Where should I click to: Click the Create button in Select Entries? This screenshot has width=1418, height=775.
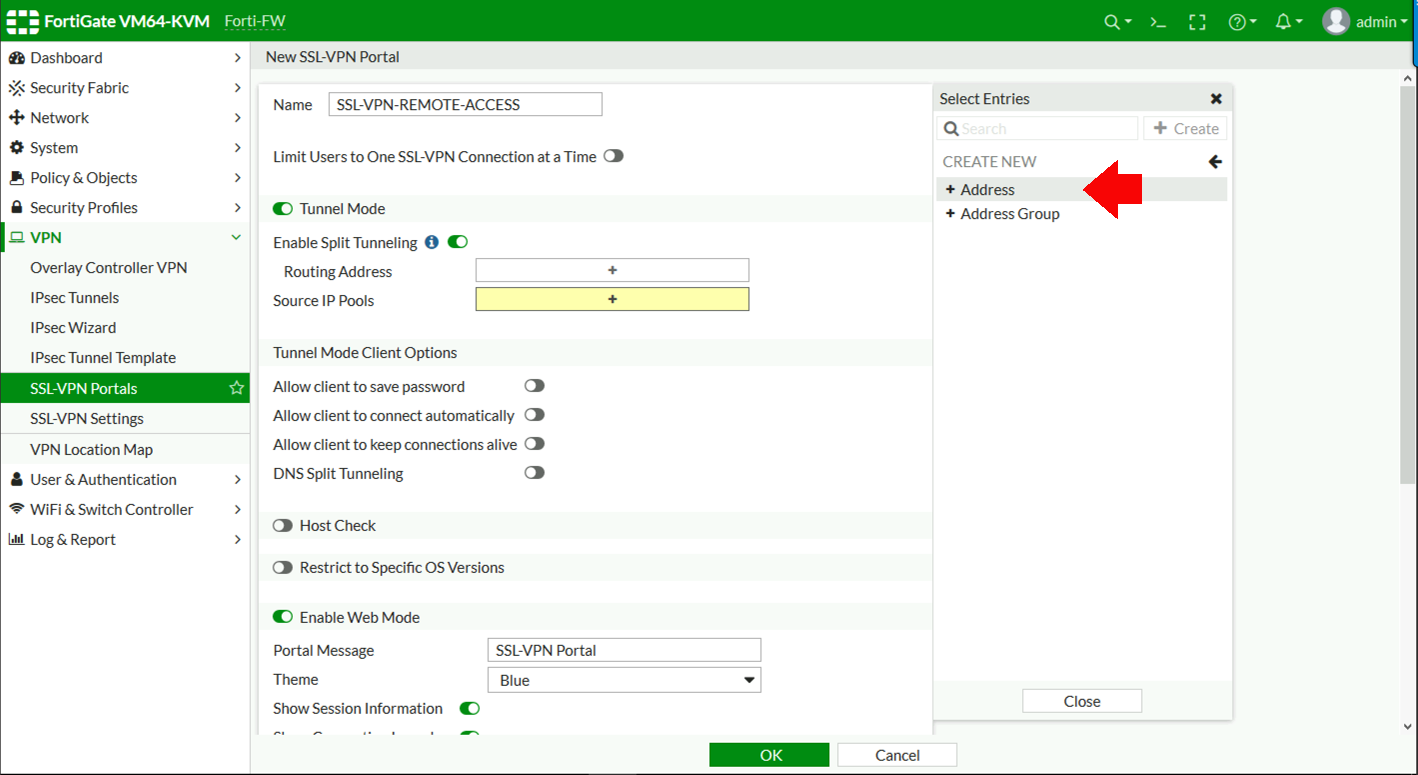[x=1185, y=128]
